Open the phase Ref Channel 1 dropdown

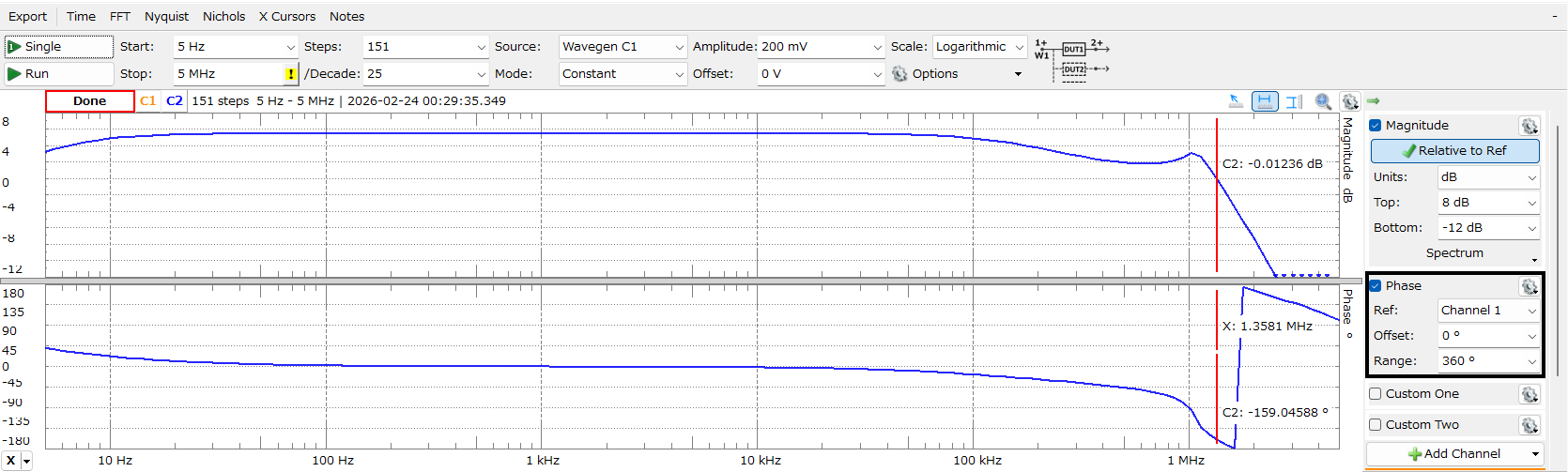click(x=1488, y=311)
